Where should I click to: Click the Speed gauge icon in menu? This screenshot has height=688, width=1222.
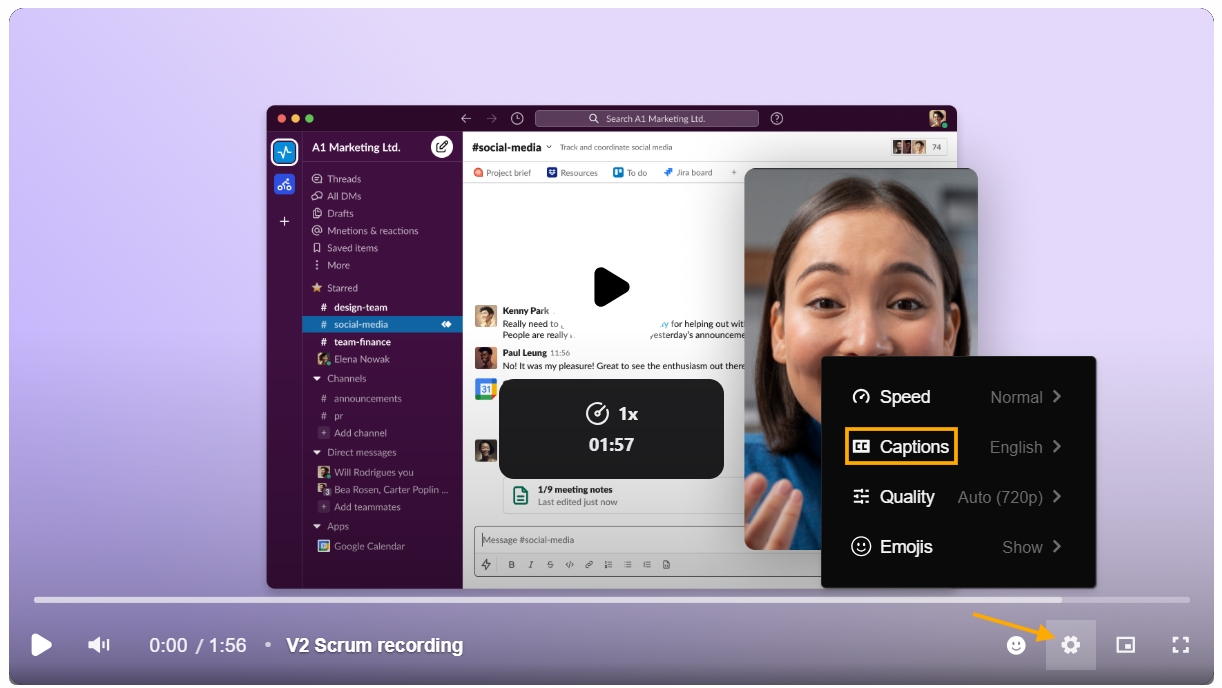click(861, 397)
